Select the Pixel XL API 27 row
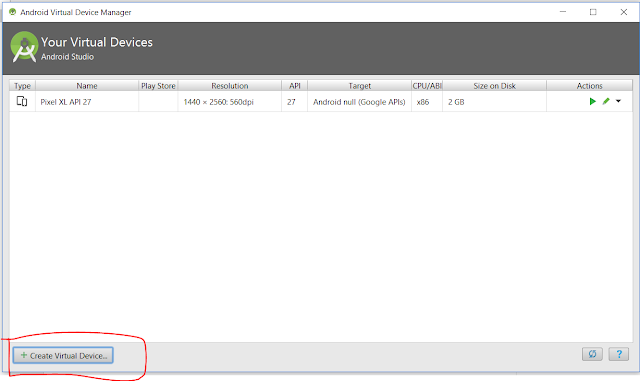 321,101
